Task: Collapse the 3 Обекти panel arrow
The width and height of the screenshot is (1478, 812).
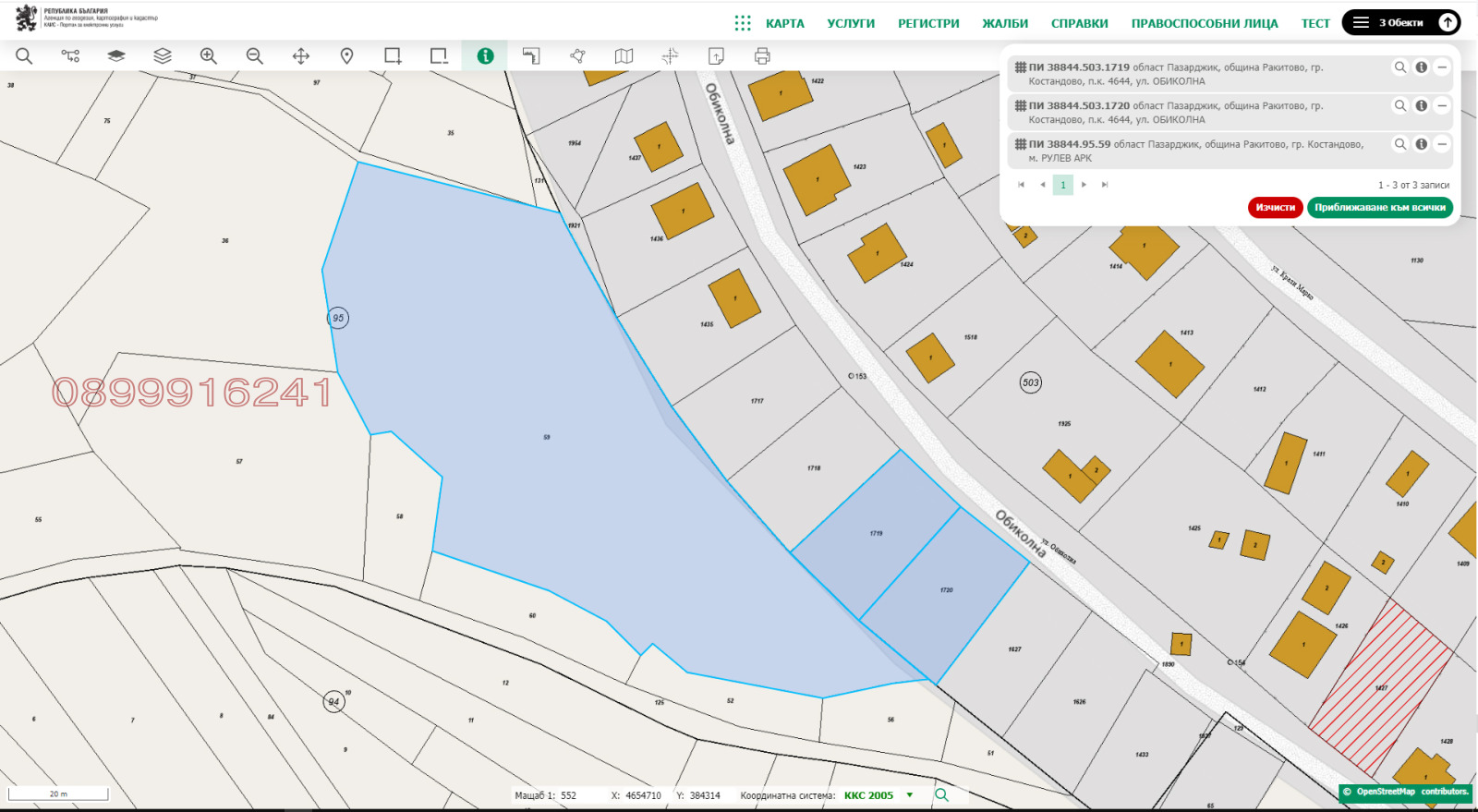Action: click(1448, 23)
